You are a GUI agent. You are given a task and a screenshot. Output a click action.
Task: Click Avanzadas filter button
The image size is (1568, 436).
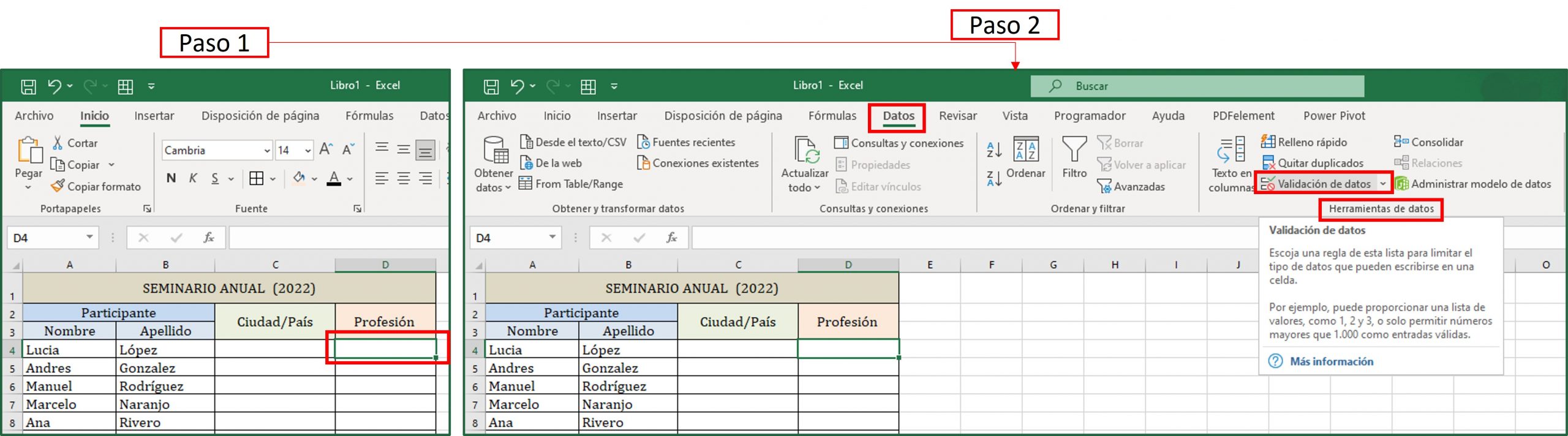(1131, 186)
